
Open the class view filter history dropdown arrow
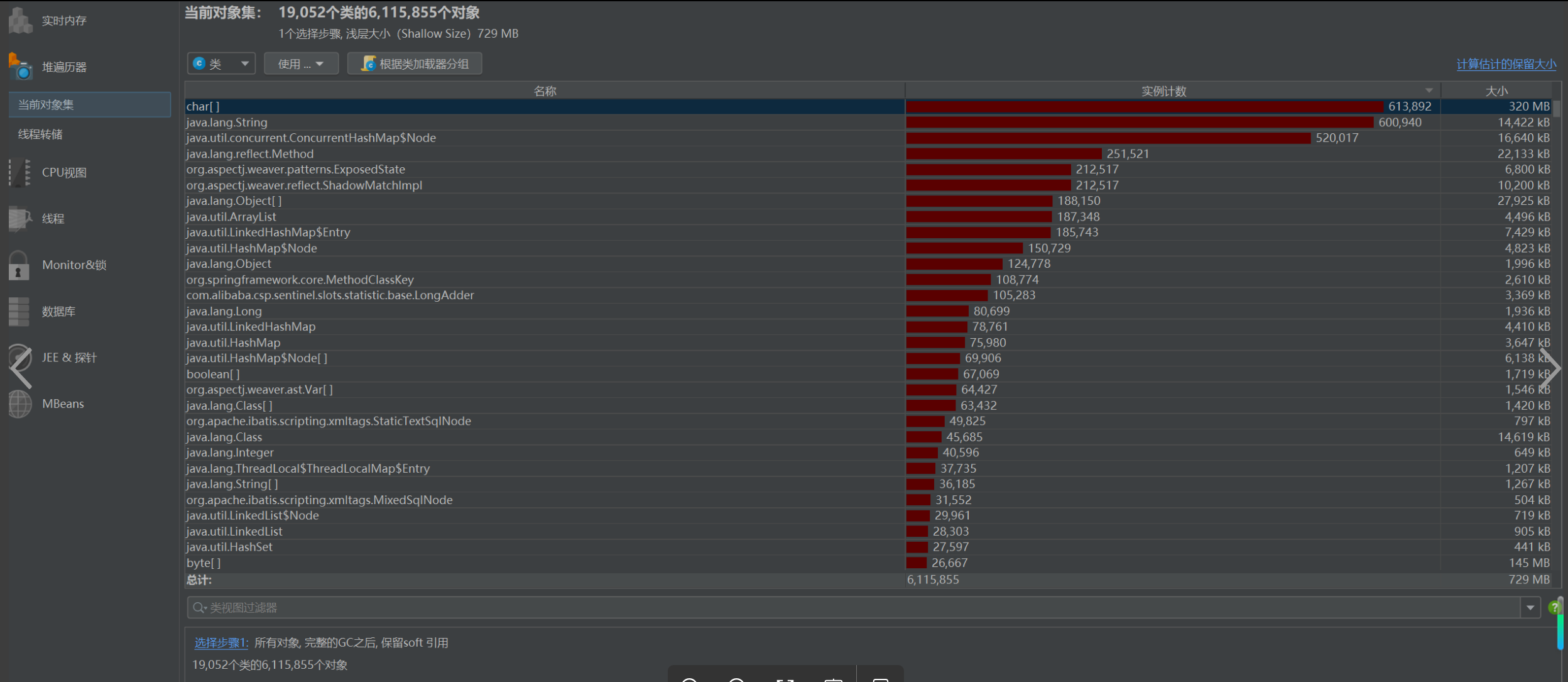tap(1530, 607)
